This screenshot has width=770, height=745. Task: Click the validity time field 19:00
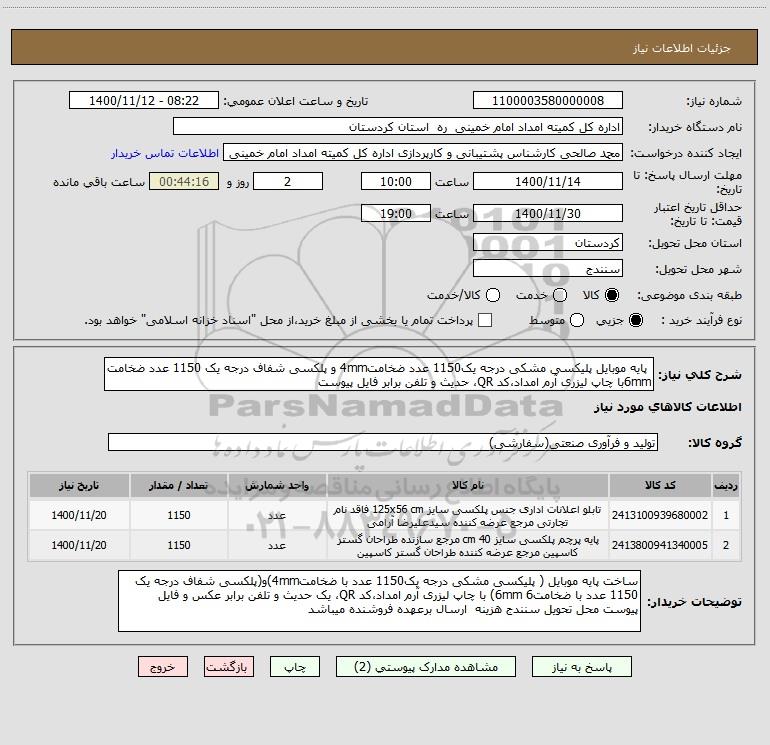pos(396,213)
